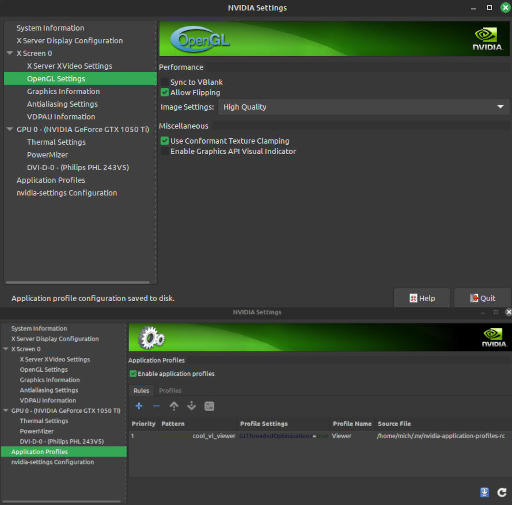
Task: Sort by Source File column header
Action: tap(394, 424)
